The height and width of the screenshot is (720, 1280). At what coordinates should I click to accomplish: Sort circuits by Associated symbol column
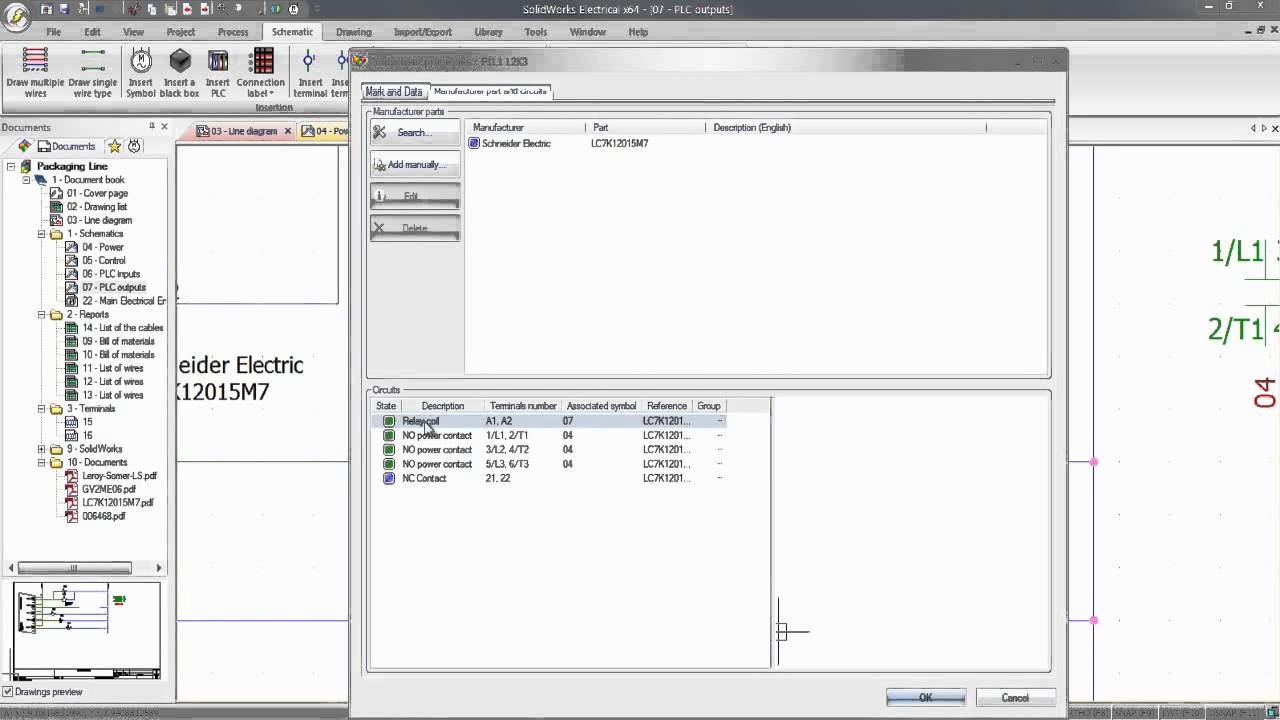pyautogui.click(x=601, y=406)
